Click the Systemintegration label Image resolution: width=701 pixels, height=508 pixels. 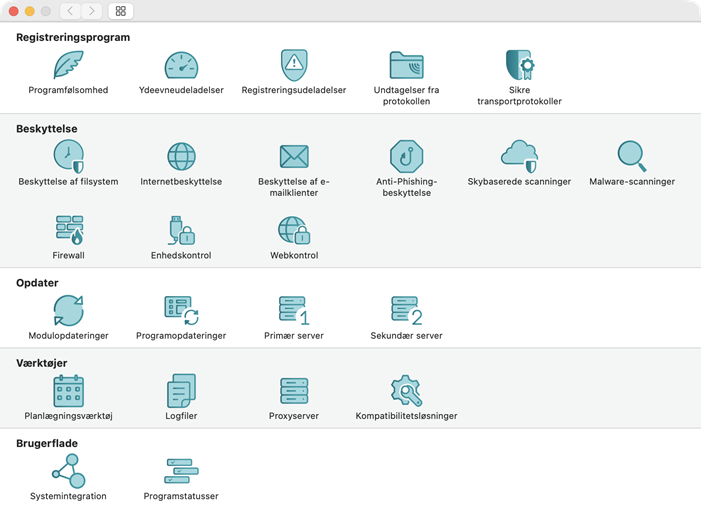click(68, 496)
